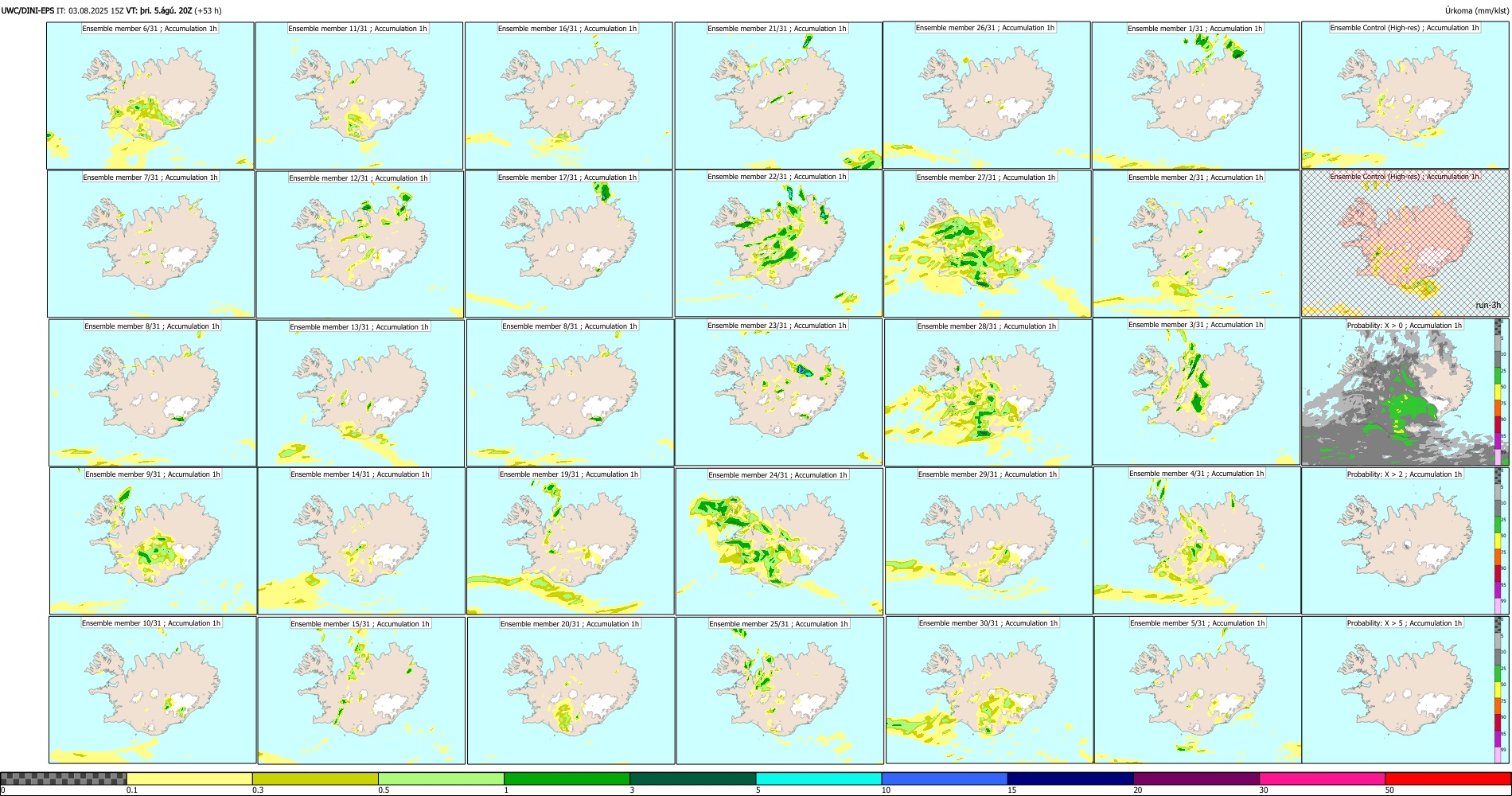
Task: Click the Úrkoma (mm/klst) unit label
Action: 1476,10
